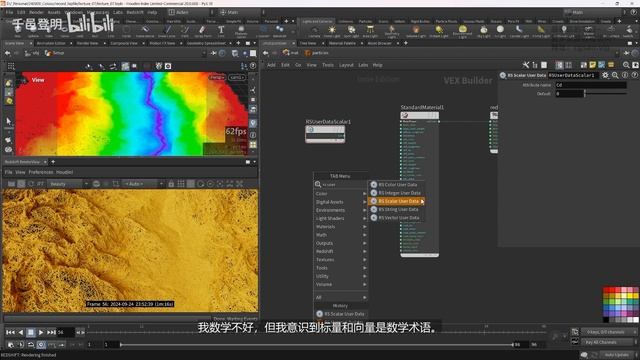This screenshot has width=640, height=360.
Task: Open the parameter pane gear menu
Action: (605, 75)
